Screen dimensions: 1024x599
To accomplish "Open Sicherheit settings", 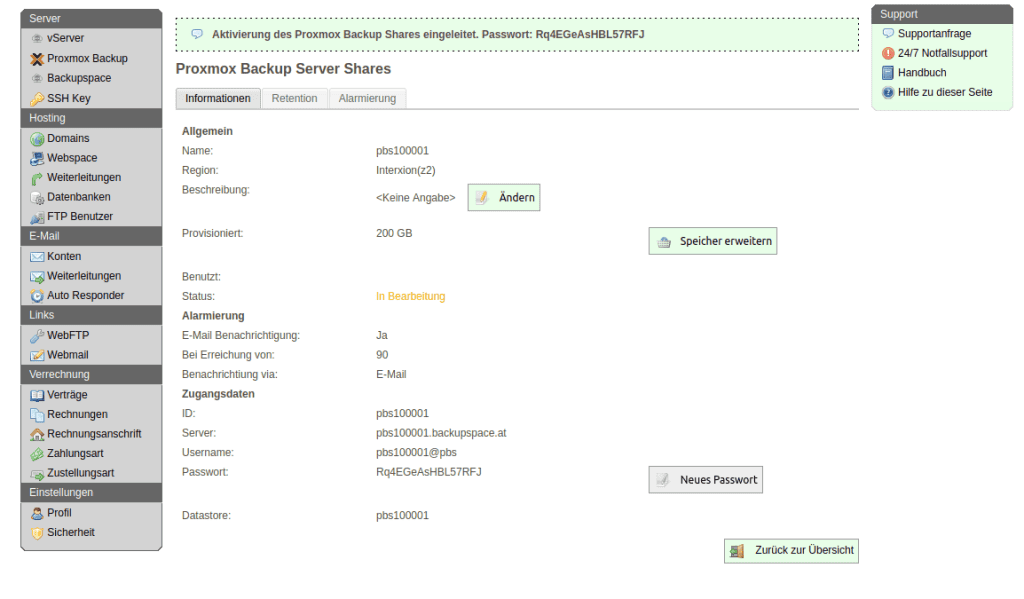I will point(71,533).
